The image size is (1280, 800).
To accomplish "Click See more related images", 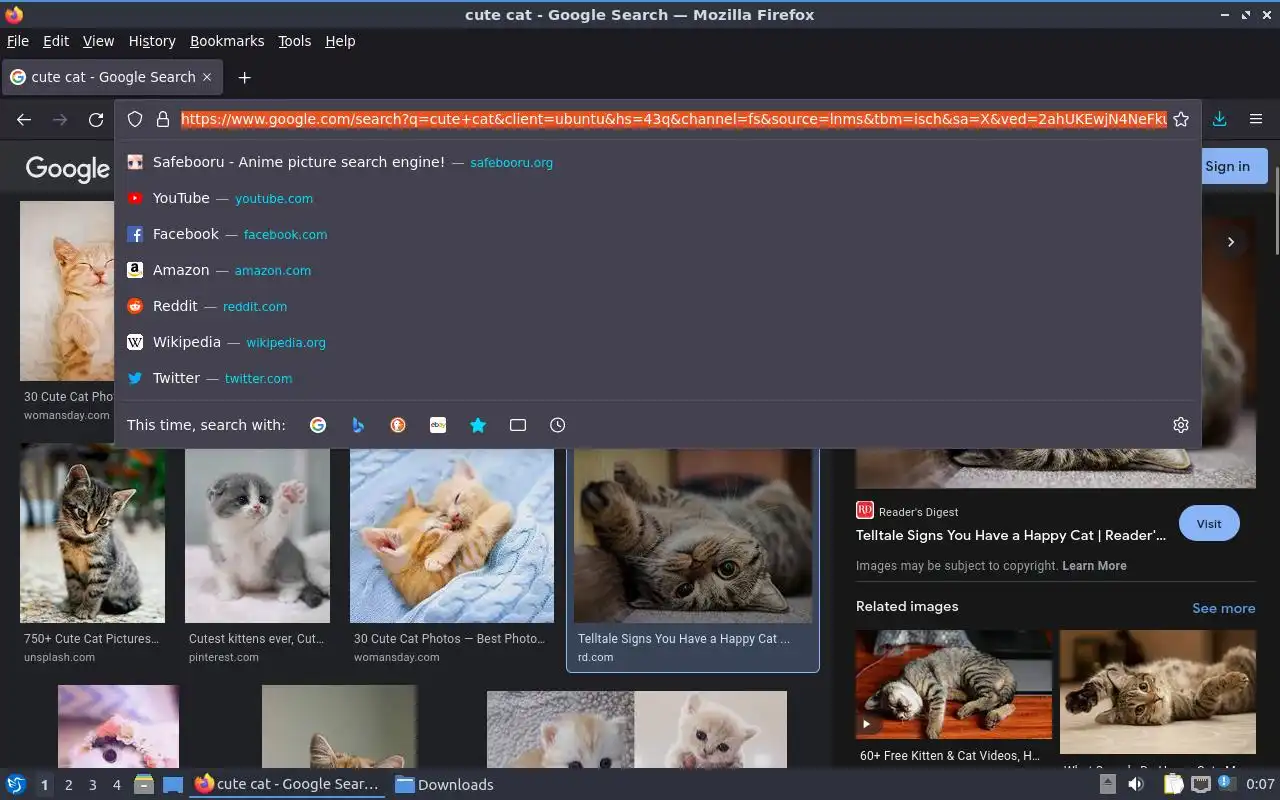I will pyautogui.click(x=1223, y=608).
